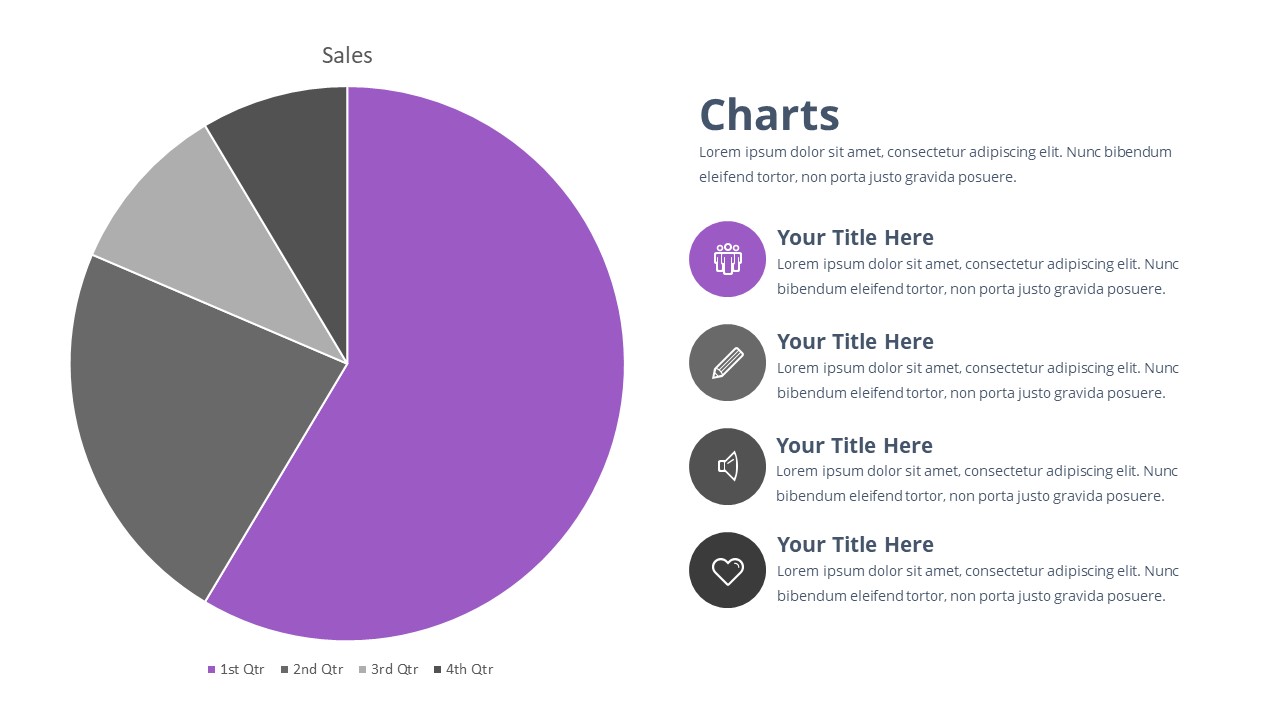
Task: Select the pencil icon circle
Action: tap(727, 362)
